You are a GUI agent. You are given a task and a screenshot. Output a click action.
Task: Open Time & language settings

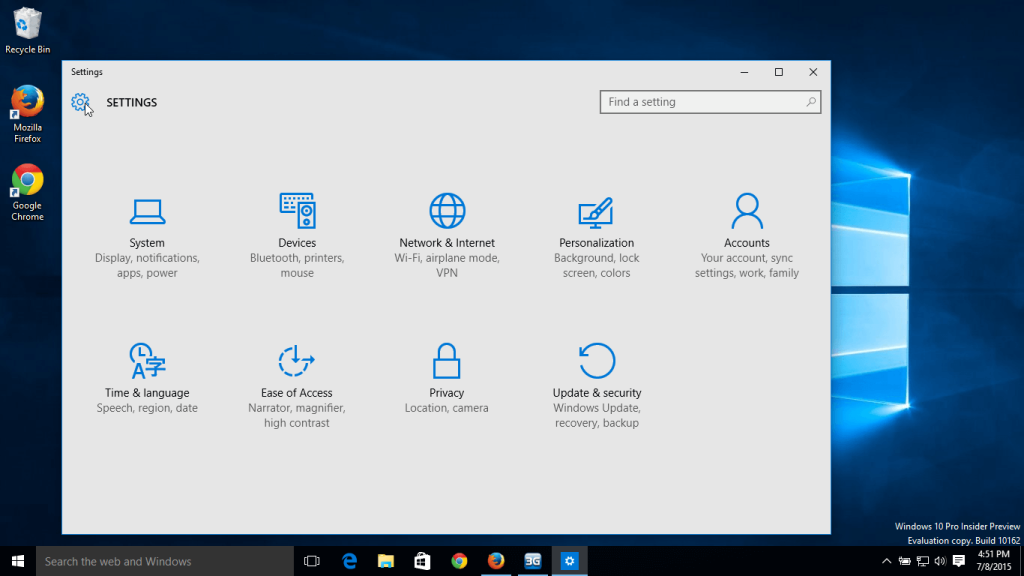(147, 379)
